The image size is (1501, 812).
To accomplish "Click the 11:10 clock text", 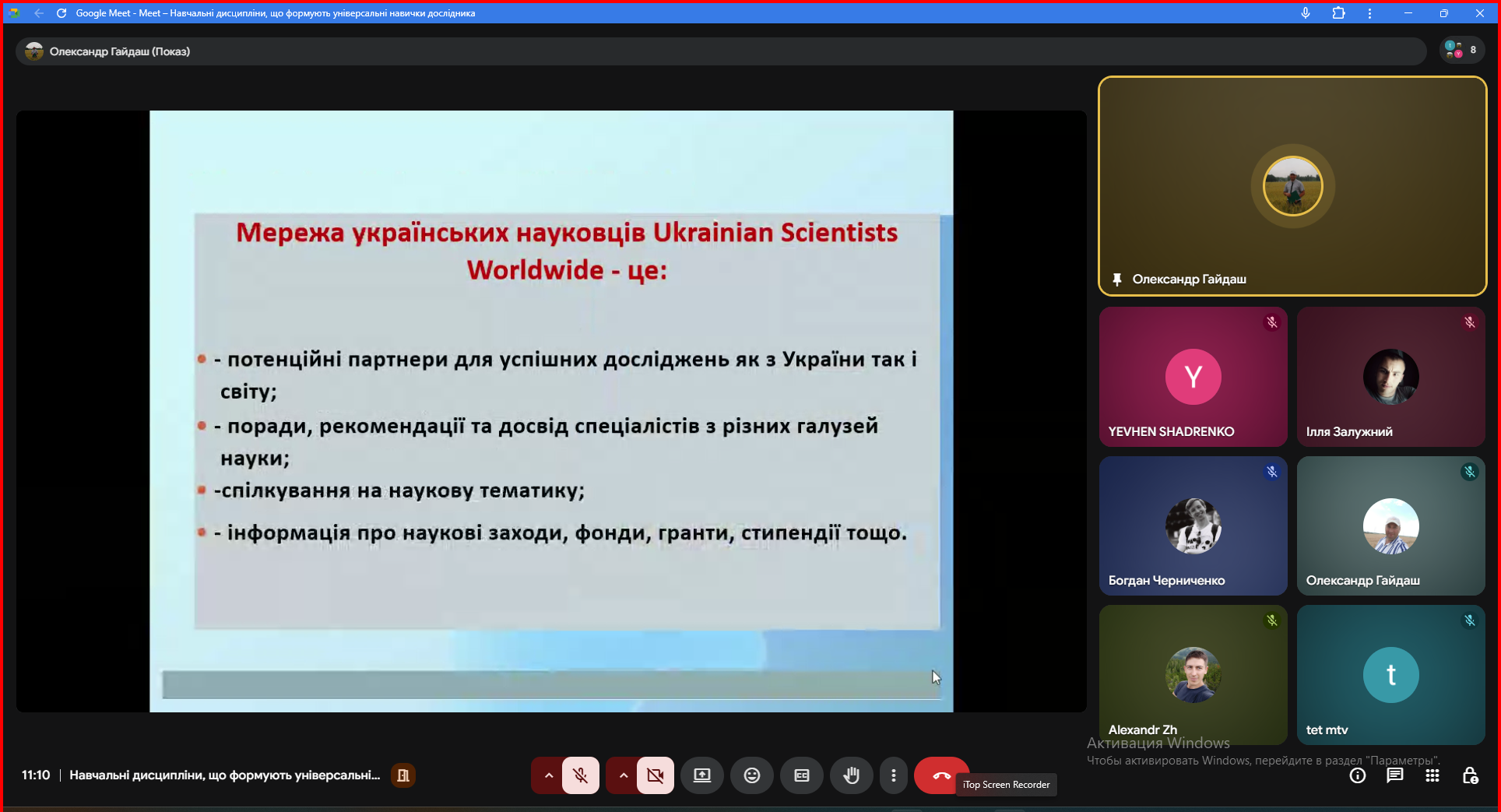I will point(36,775).
